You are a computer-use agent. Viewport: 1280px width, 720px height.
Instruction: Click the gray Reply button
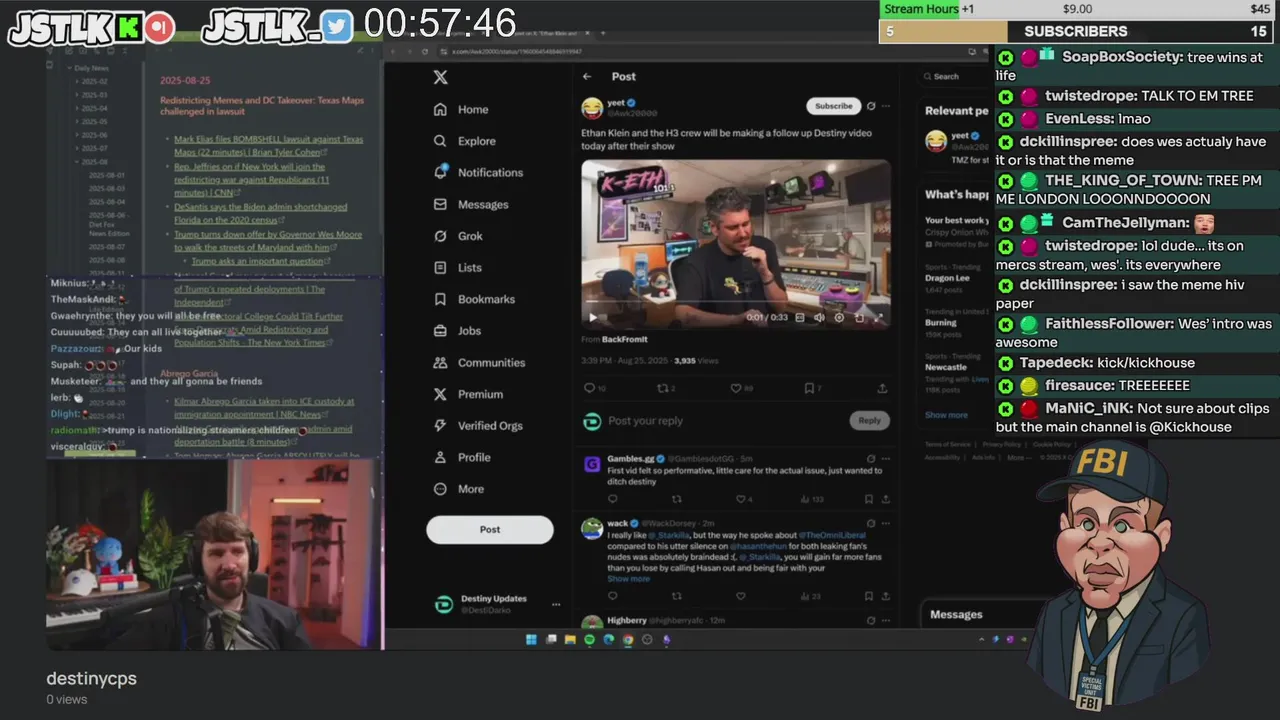click(869, 421)
